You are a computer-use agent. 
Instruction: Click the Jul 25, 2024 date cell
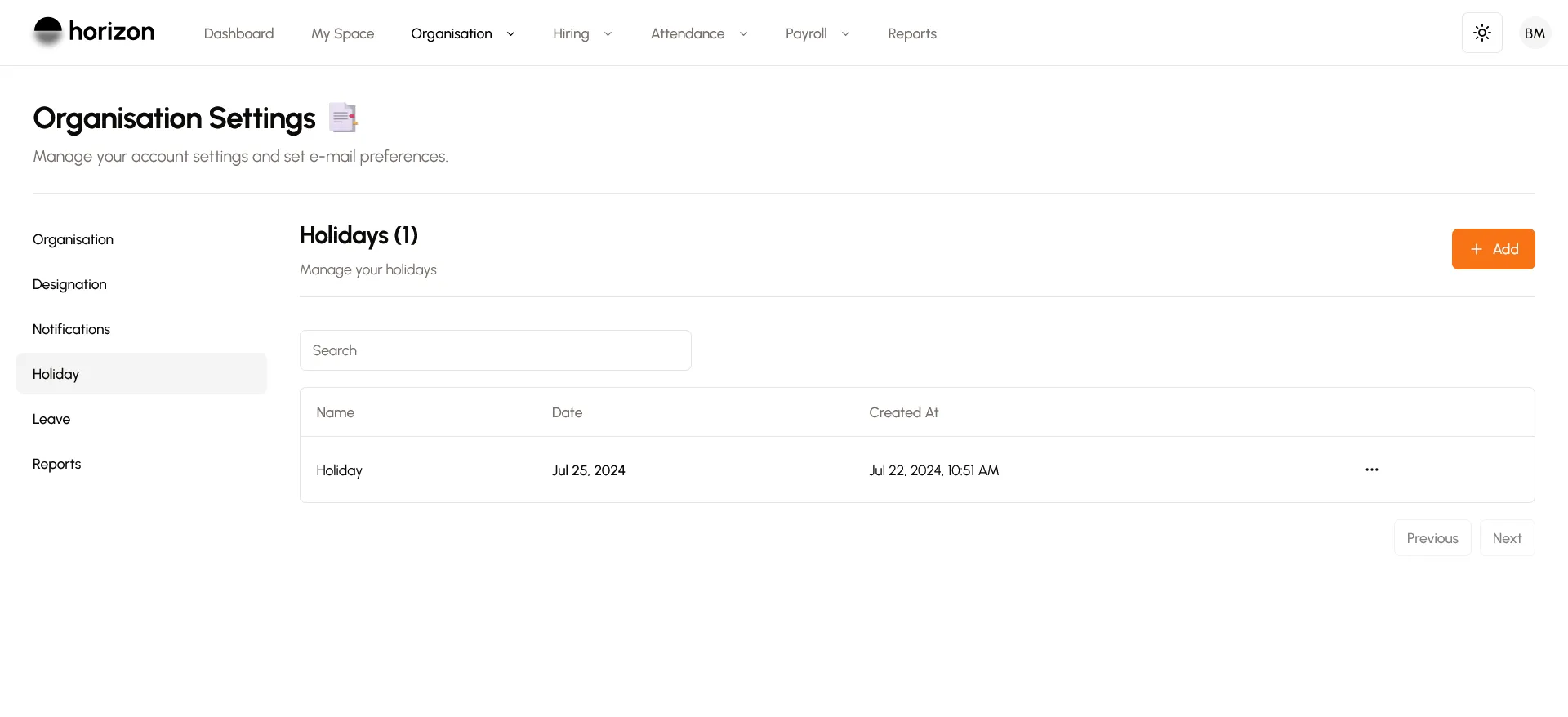[588, 470]
